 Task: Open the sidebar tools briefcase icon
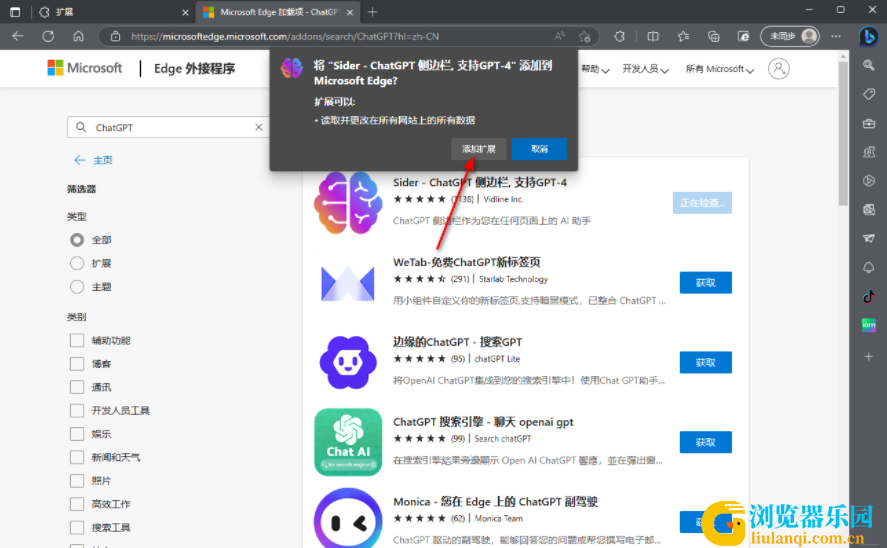pyautogui.click(x=869, y=123)
